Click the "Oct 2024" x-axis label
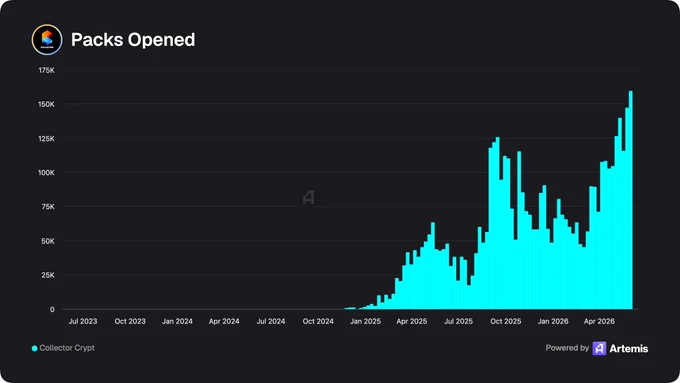The width and height of the screenshot is (680, 383). (318, 321)
